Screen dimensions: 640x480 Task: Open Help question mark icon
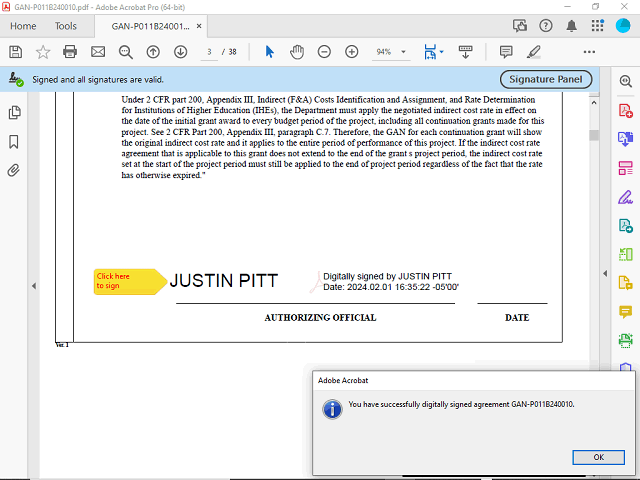[546, 26]
